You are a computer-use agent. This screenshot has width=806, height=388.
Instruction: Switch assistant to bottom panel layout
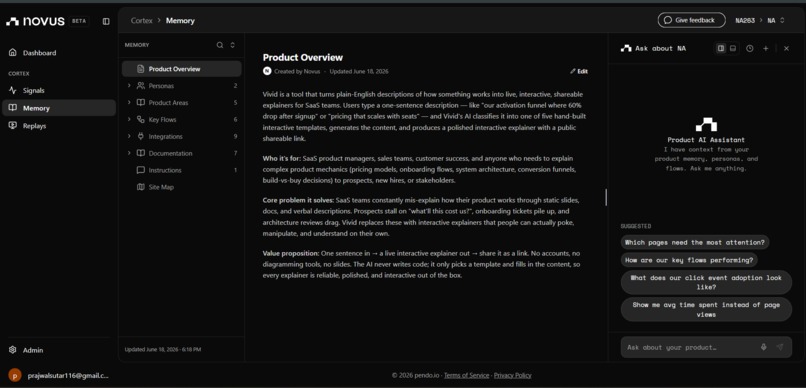tap(733, 48)
